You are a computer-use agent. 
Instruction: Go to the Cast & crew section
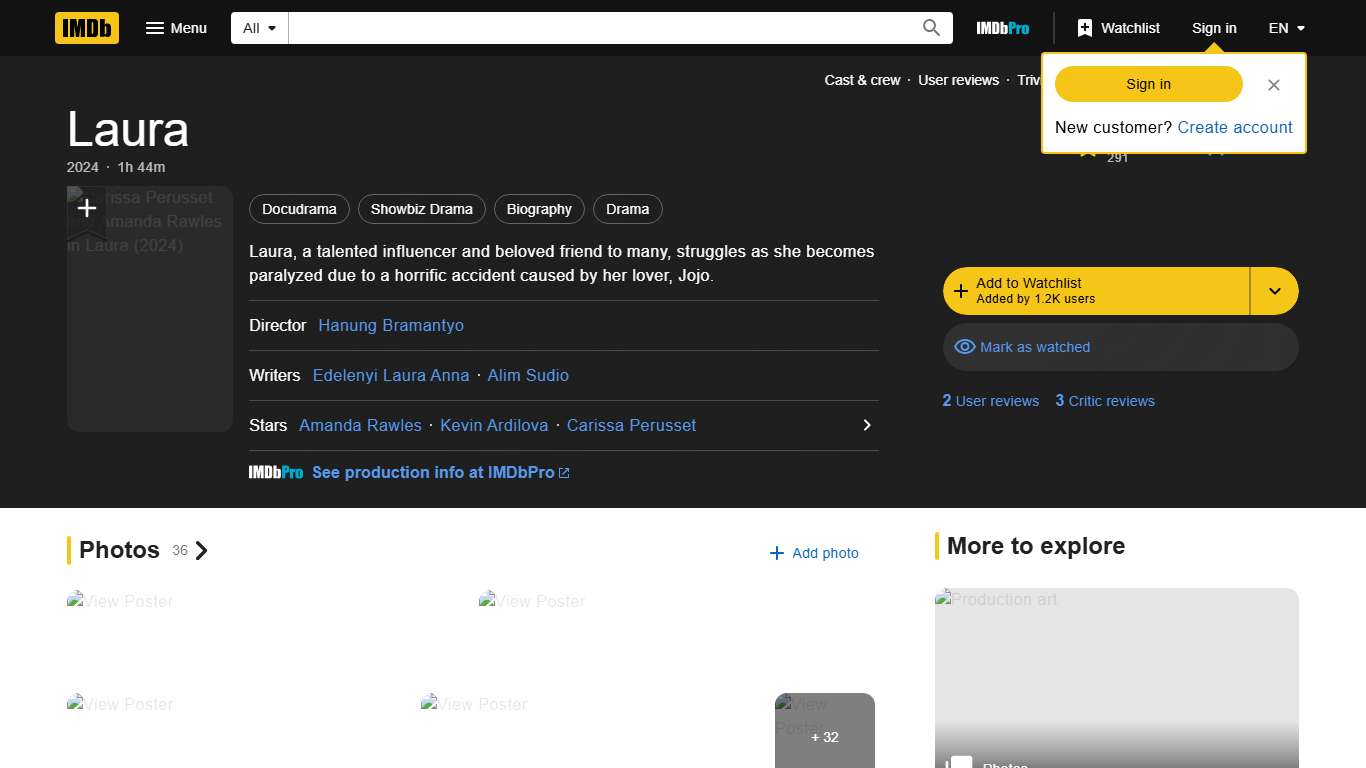click(862, 80)
